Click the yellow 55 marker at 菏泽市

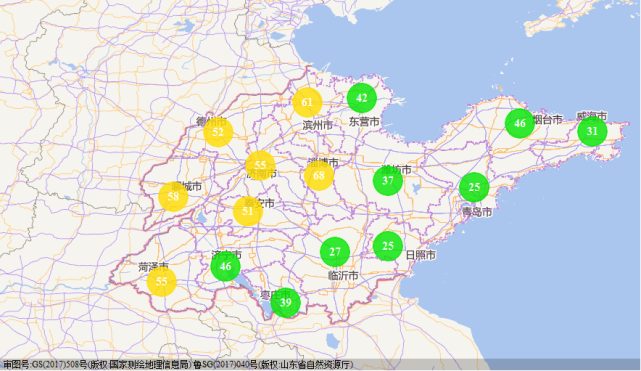coord(162,282)
